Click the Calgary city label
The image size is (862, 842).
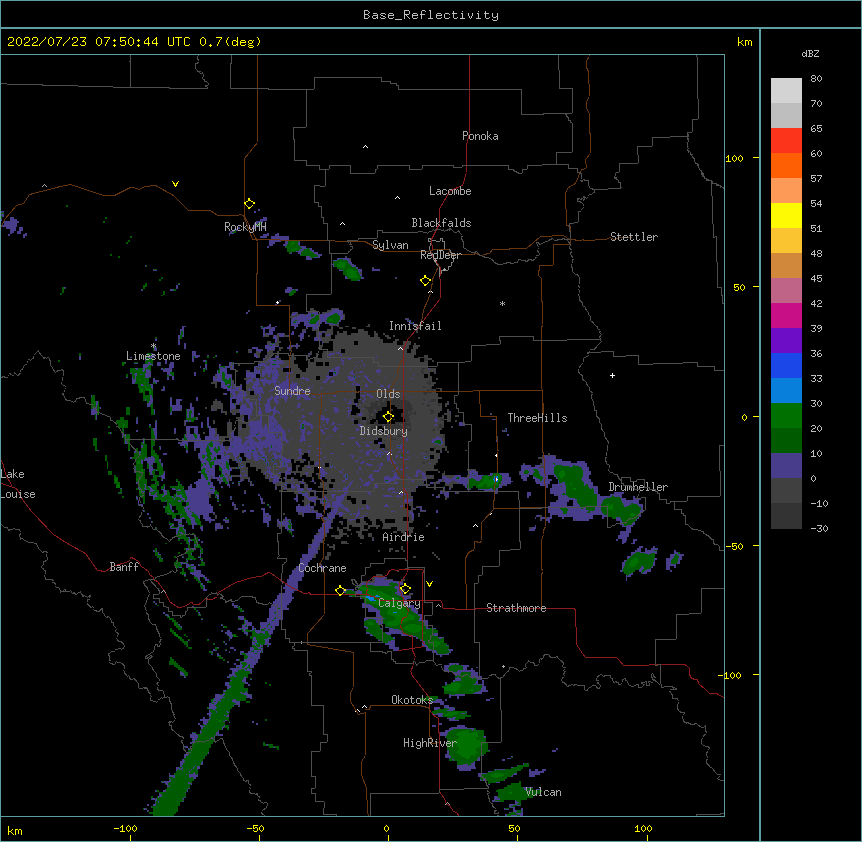(x=399, y=603)
